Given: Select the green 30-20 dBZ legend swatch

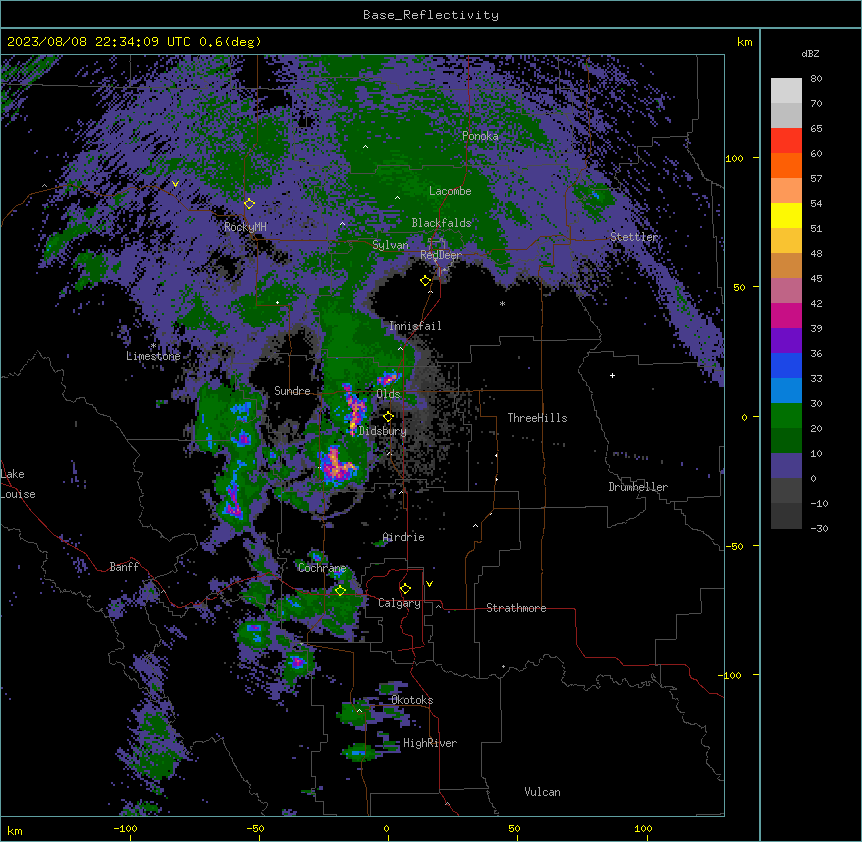Looking at the screenshot, I should (x=786, y=416).
